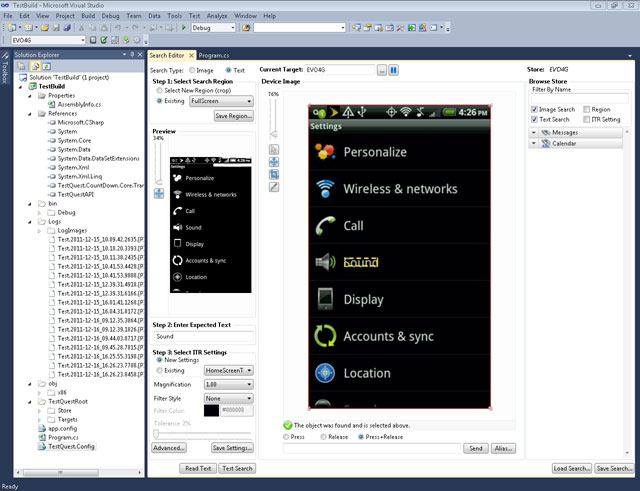Click the Wireless & networks Wi-Fi icon
The height and width of the screenshot is (491, 640).
tap(324, 189)
